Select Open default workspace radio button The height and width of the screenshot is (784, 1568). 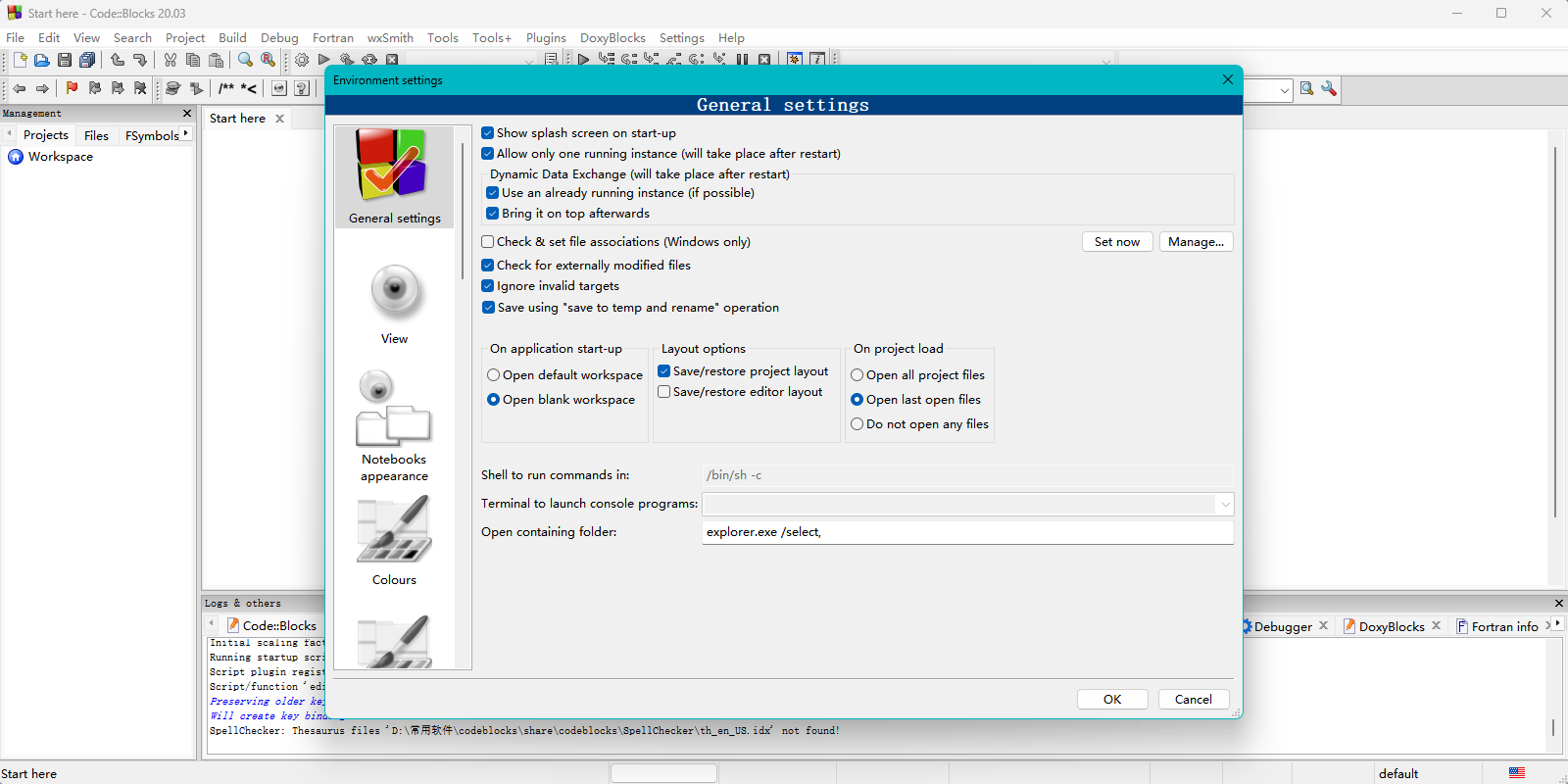(494, 375)
